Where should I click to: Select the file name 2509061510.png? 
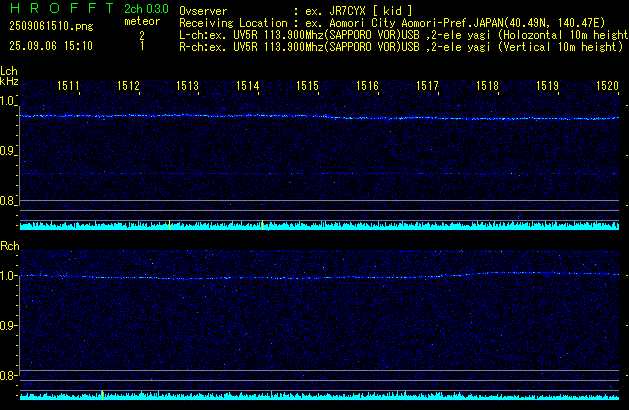click(51, 26)
